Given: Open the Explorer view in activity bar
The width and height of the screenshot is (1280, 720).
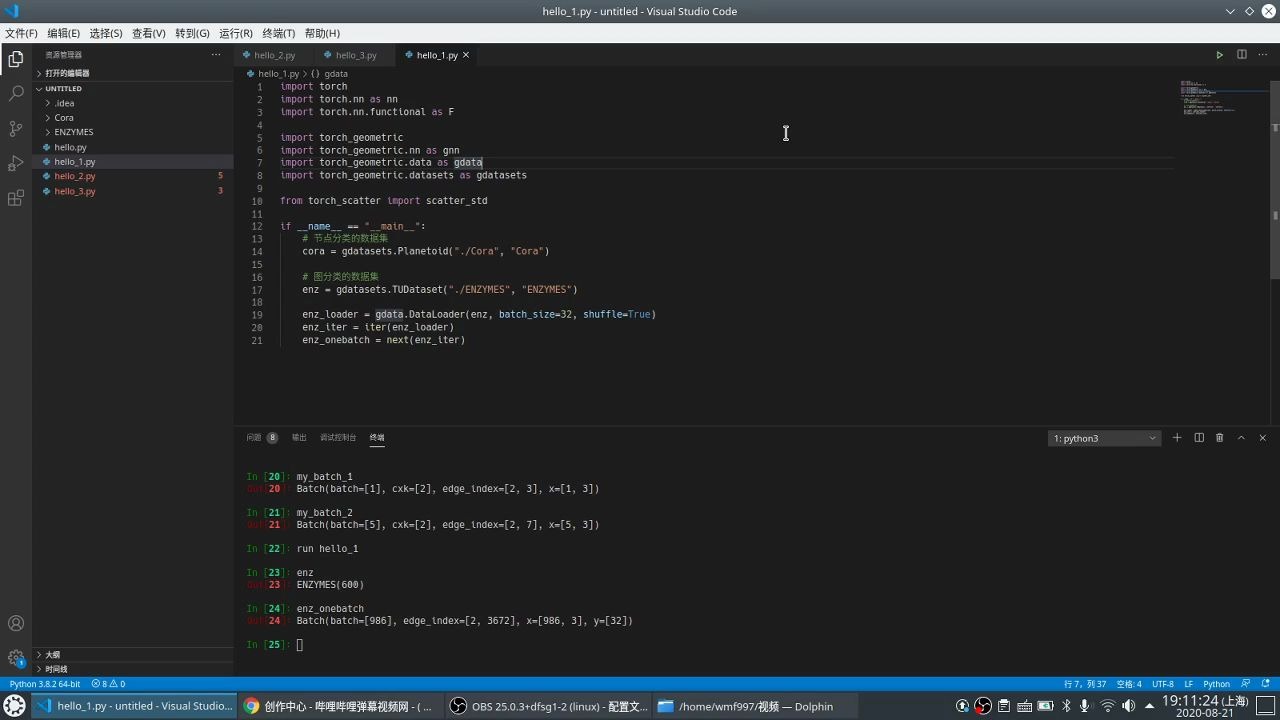Looking at the screenshot, I should point(16,59).
